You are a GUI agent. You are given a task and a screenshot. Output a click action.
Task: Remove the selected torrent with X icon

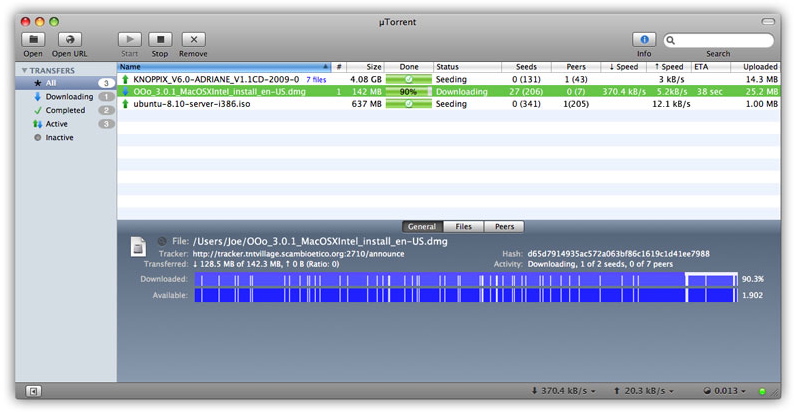(193, 39)
